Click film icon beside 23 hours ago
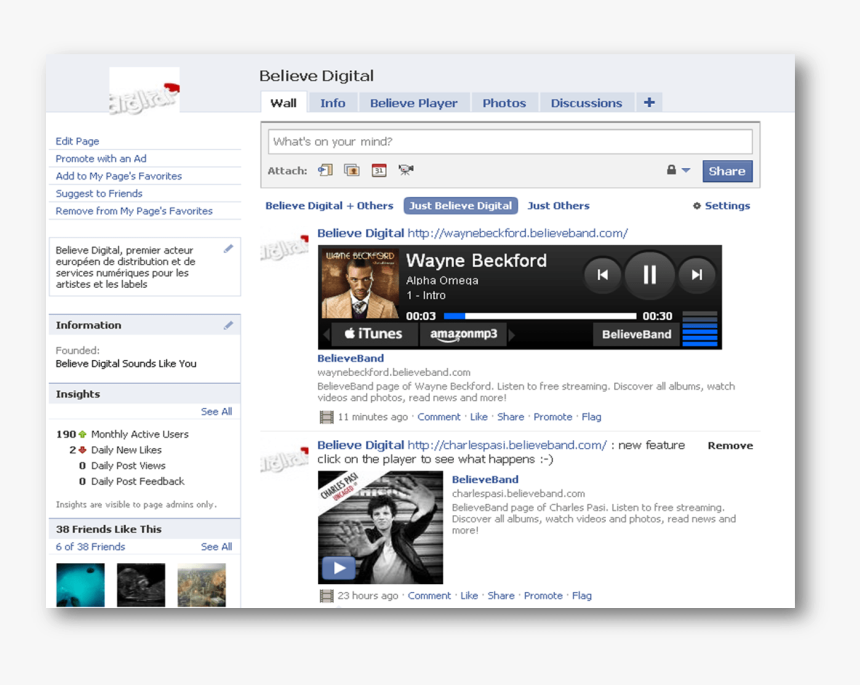 [326, 596]
